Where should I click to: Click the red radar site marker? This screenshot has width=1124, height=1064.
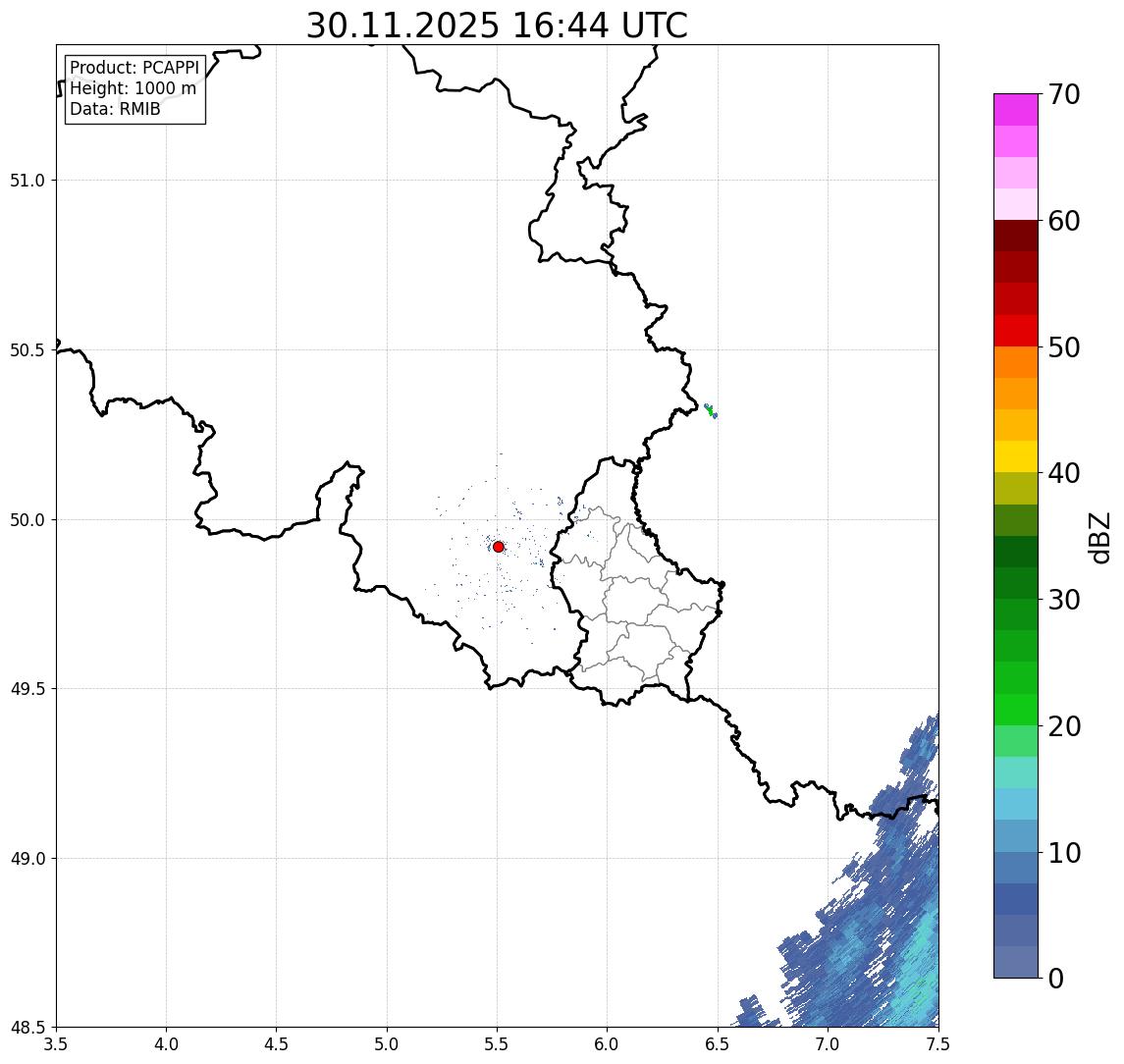pos(499,547)
